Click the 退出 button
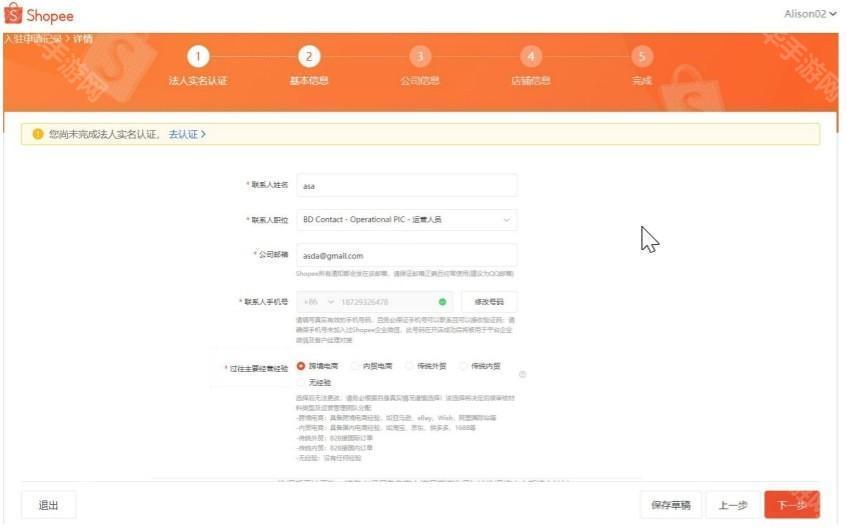This screenshot has height=531, width=847. point(49,505)
